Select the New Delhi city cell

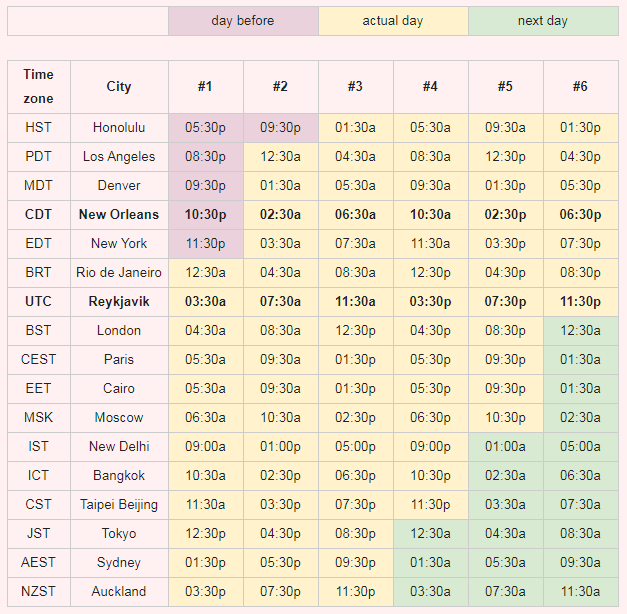point(119,447)
